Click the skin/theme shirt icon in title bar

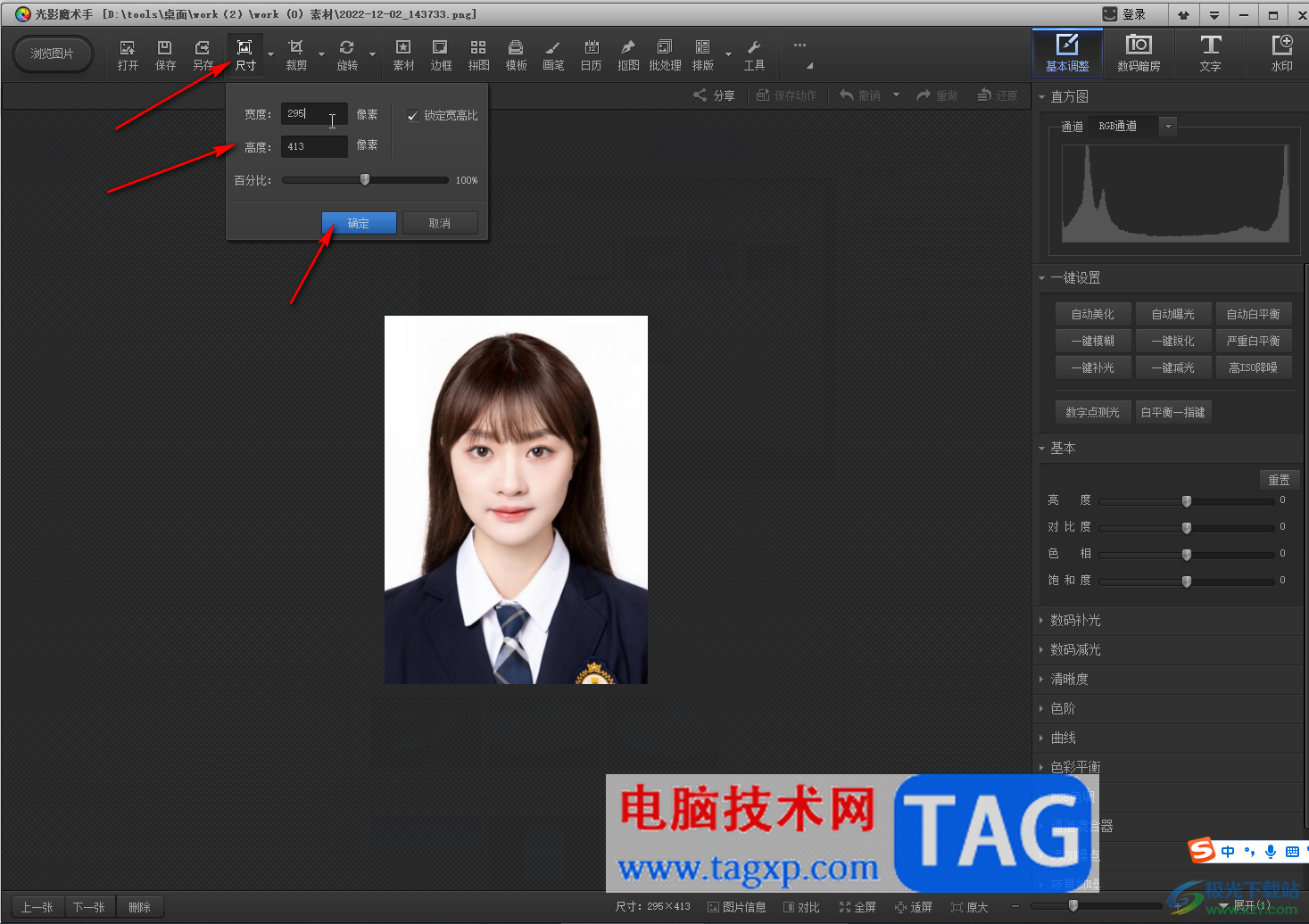(x=1183, y=14)
